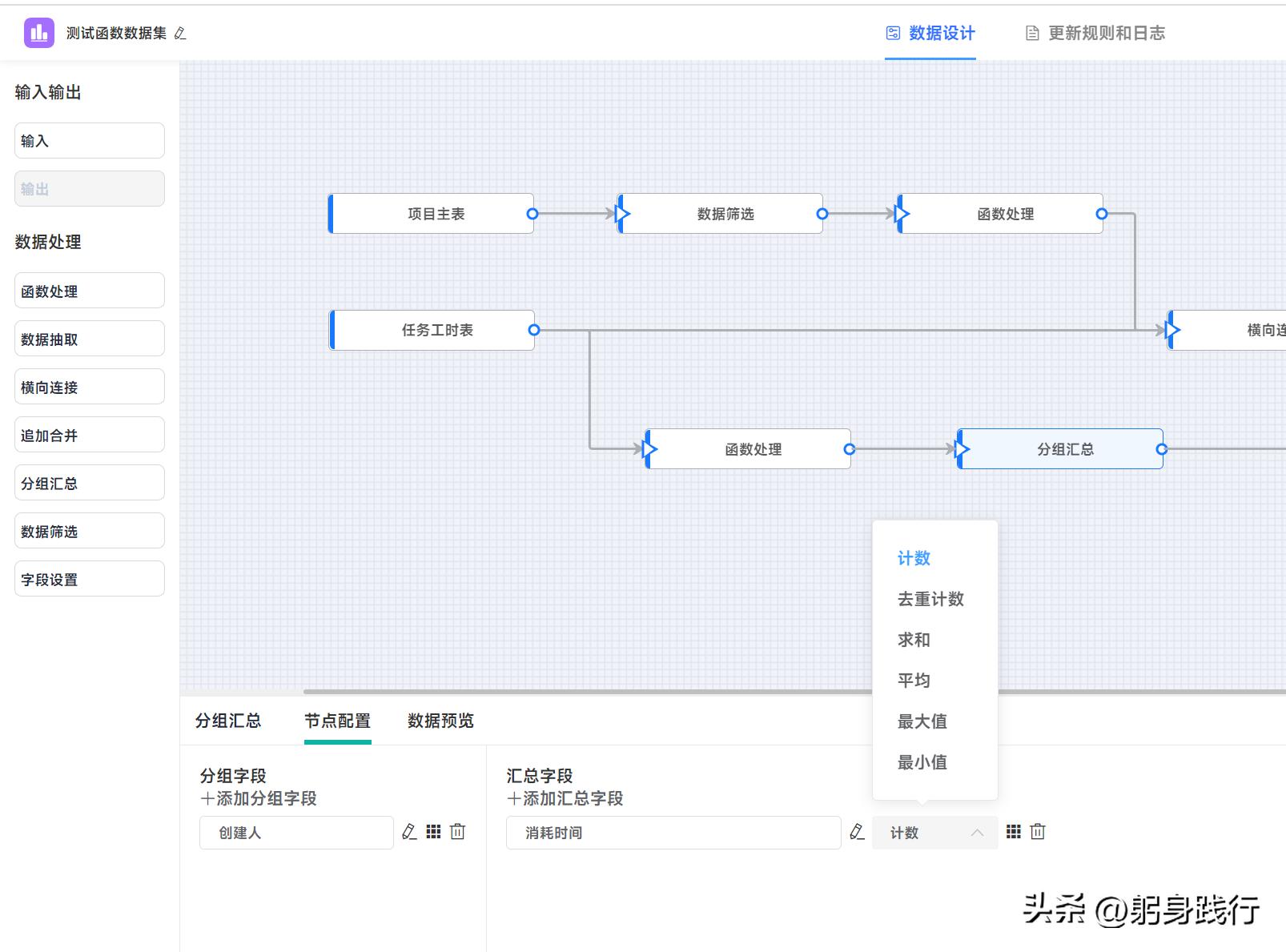This screenshot has width=1286, height=952.
Task: Open the 节点配置 tab
Action: tap(337, 721)
